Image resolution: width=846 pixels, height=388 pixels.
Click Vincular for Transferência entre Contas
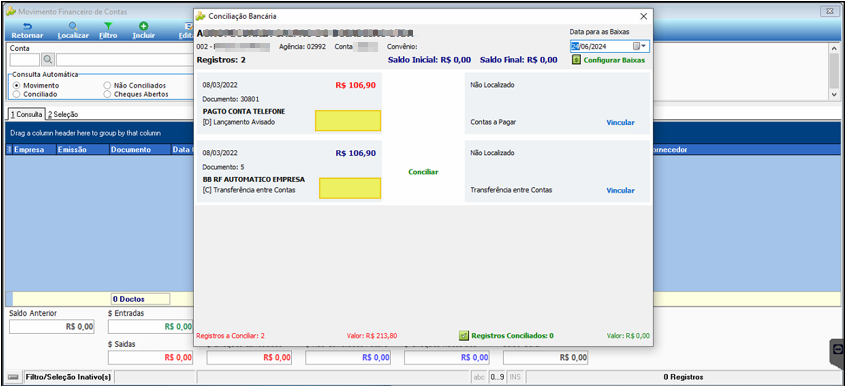coord(620,190)
